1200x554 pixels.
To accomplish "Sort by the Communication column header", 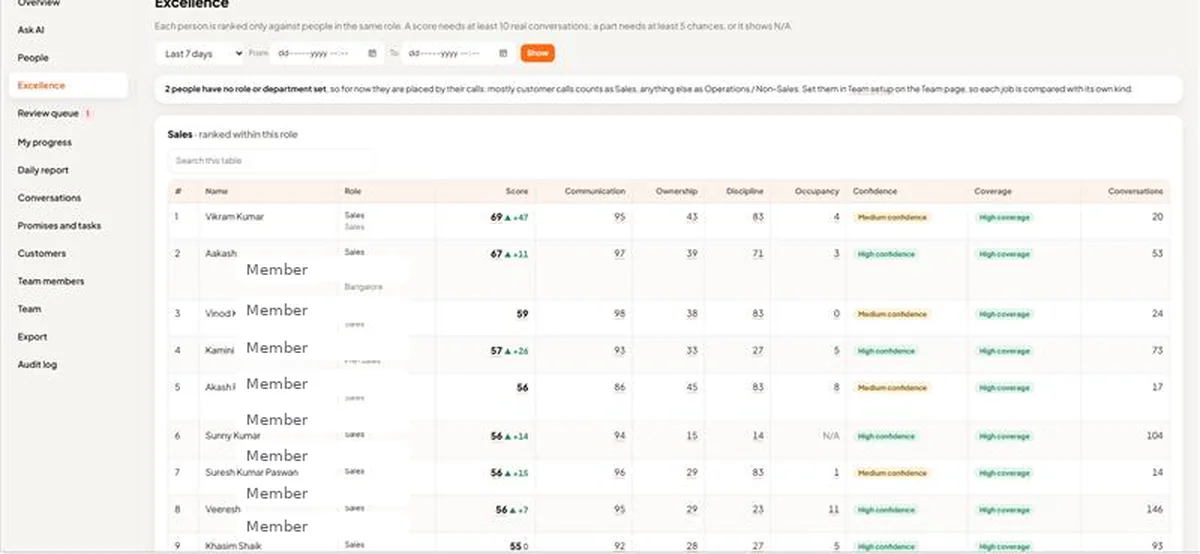I will [595, 191].
